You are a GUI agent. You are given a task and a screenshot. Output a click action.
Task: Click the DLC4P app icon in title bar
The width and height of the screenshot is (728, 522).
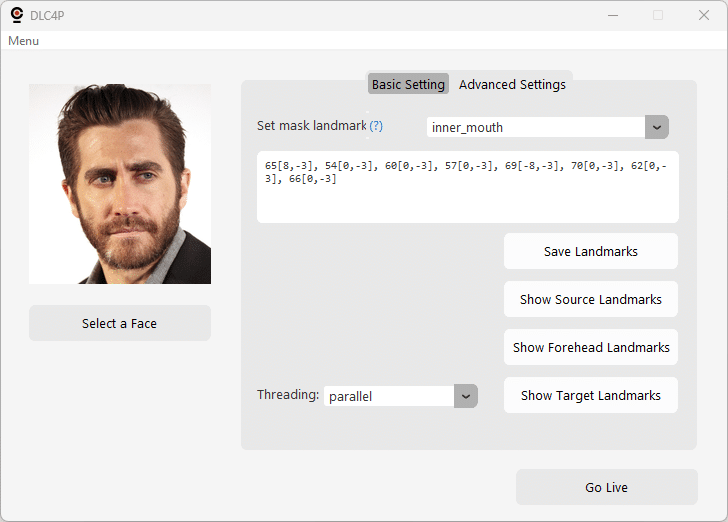[17, 15]
